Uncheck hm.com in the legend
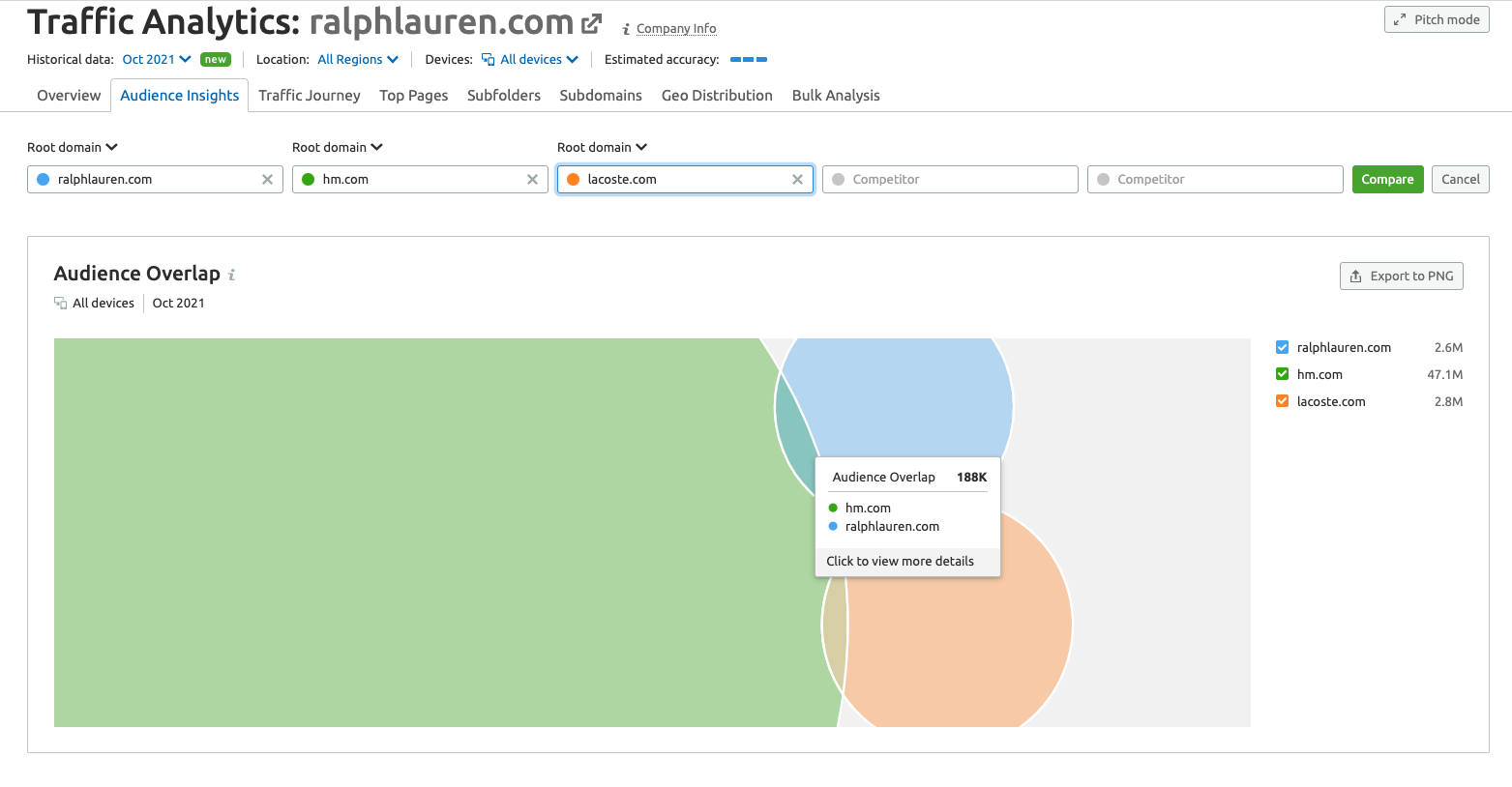1512x787 pixels. pos(1282,374)
